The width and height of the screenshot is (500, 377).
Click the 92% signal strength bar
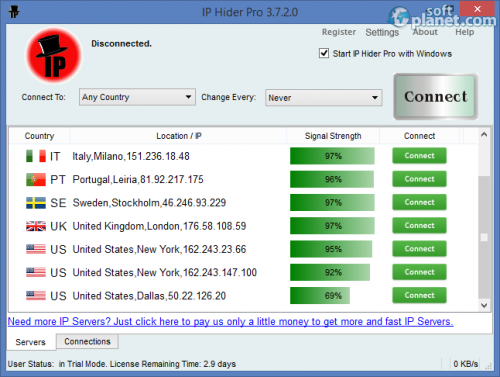pos(330,272)
